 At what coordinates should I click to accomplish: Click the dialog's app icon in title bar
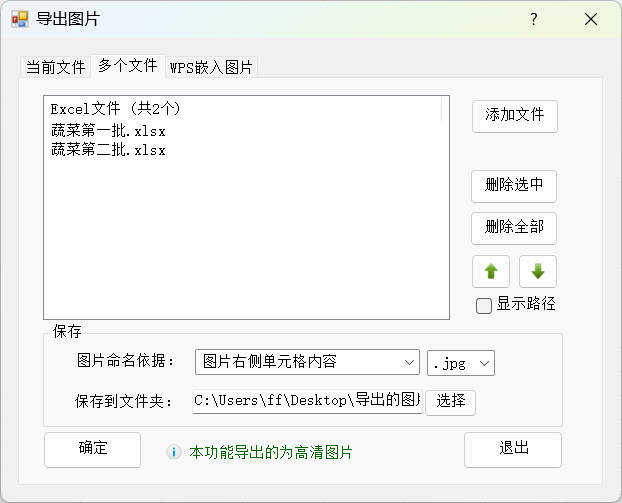(x=20, y=19)
